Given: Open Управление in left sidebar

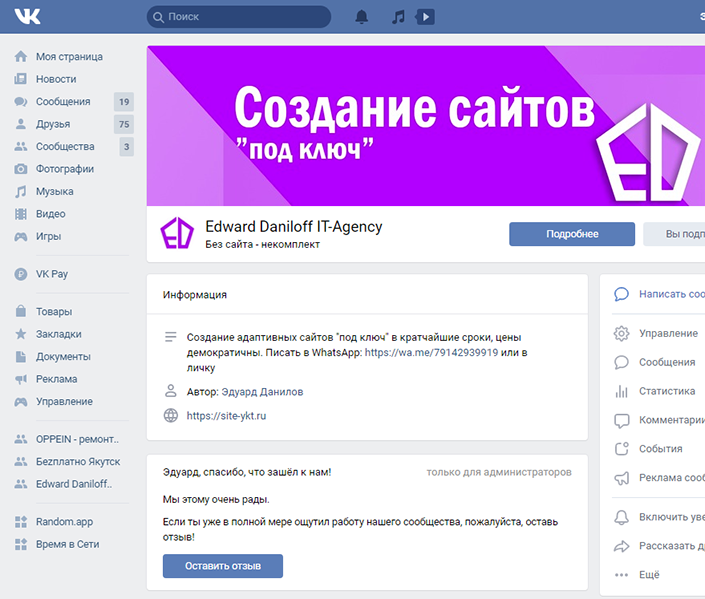Looking at the screenshot, I should pyautogui.click(x=64, y=402).
